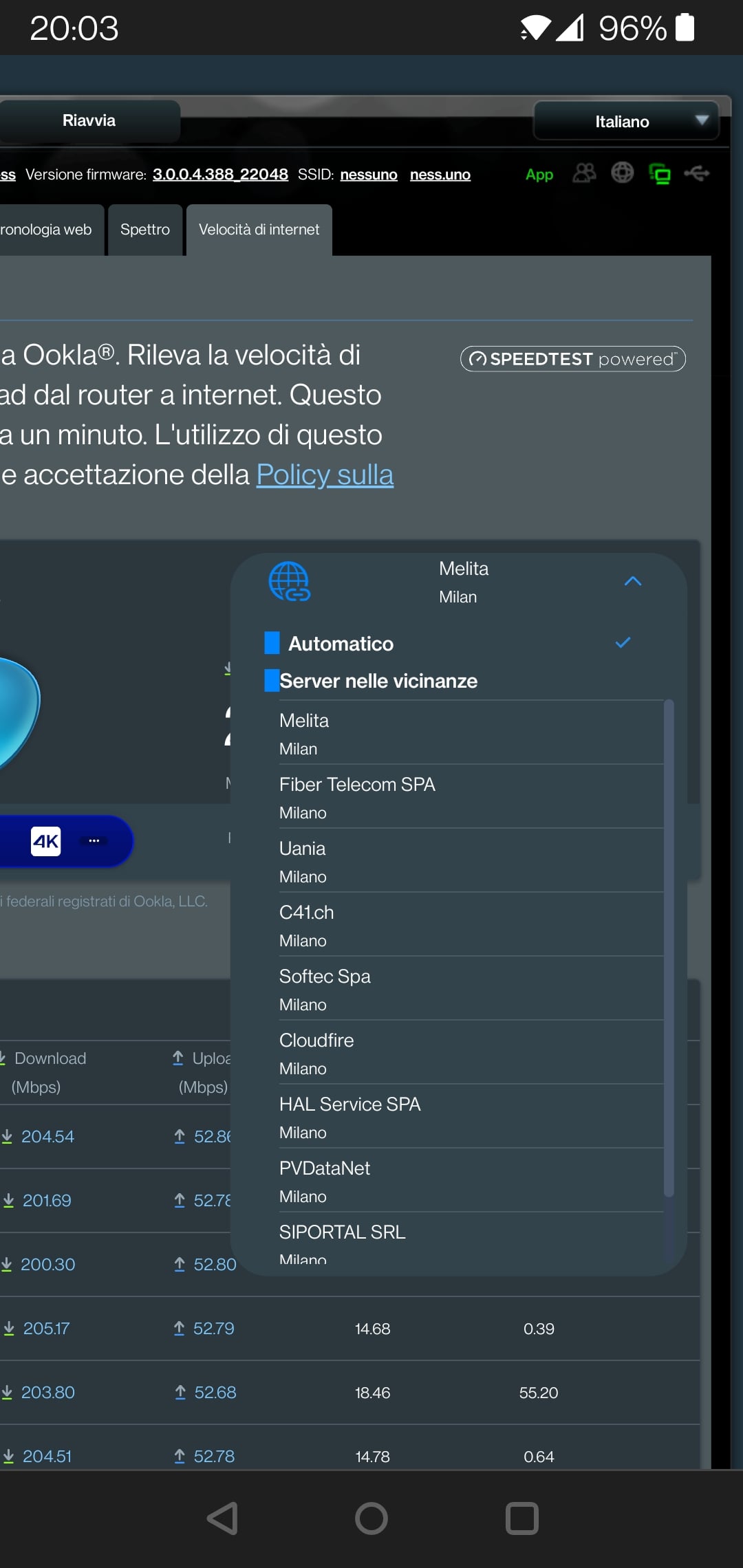Viewport: 743px width, 1568px height.
Task: Click the Riavvia button
Action: [89, 121]
